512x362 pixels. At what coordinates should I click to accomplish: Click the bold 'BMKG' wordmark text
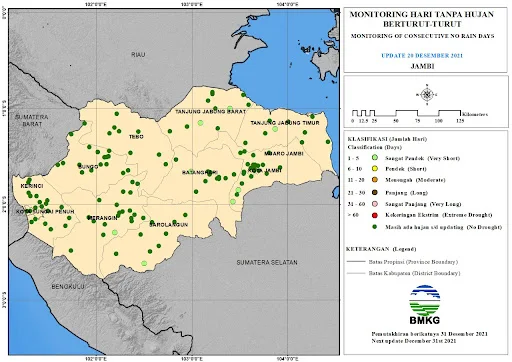(x=425, y=320)
